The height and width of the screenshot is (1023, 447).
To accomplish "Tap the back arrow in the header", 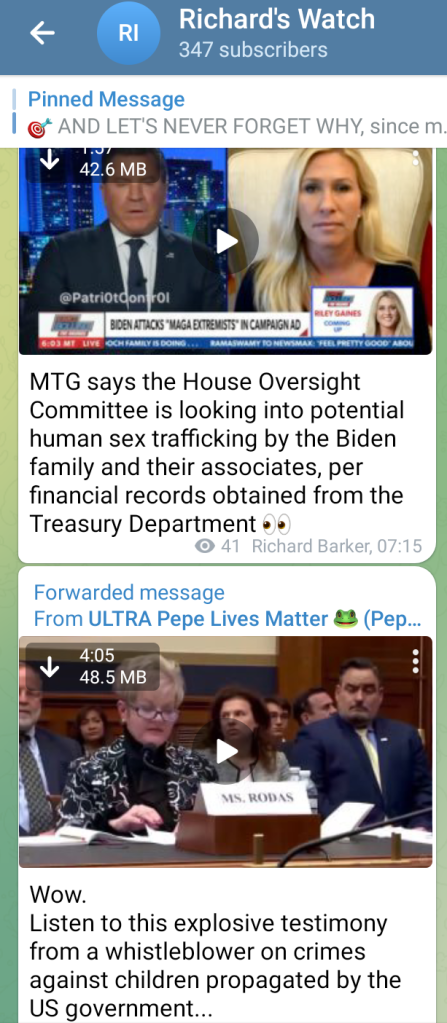I will pyautogui.click(x=42, y=33).
